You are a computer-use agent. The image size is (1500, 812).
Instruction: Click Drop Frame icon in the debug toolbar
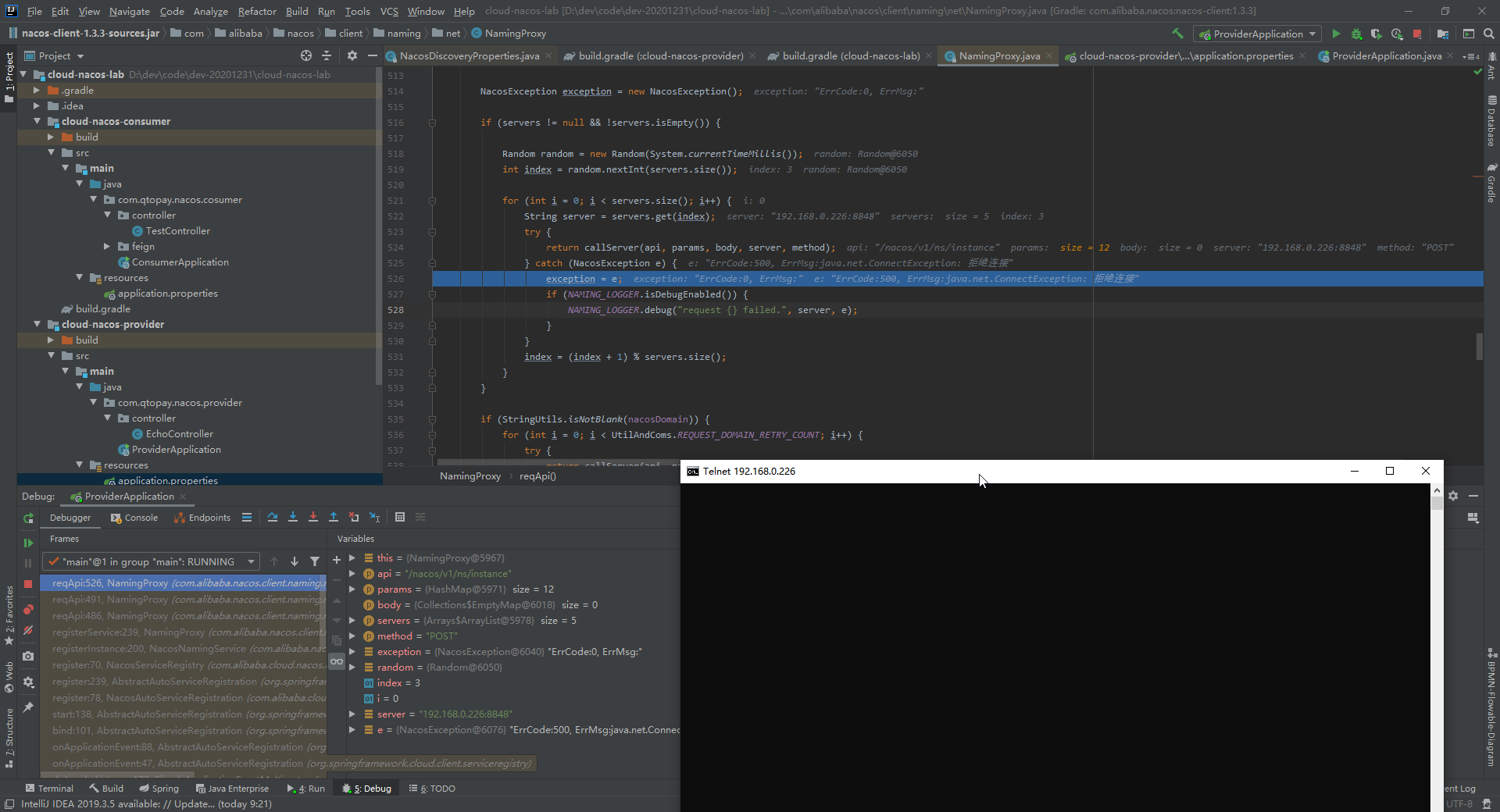pyautogui.click(x=354, y=517)
